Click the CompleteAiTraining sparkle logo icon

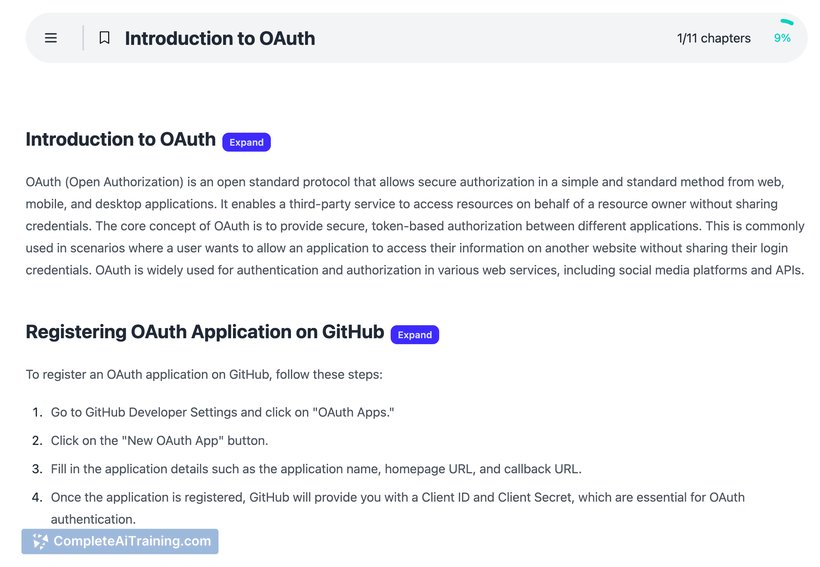click(x=40, y=541)
